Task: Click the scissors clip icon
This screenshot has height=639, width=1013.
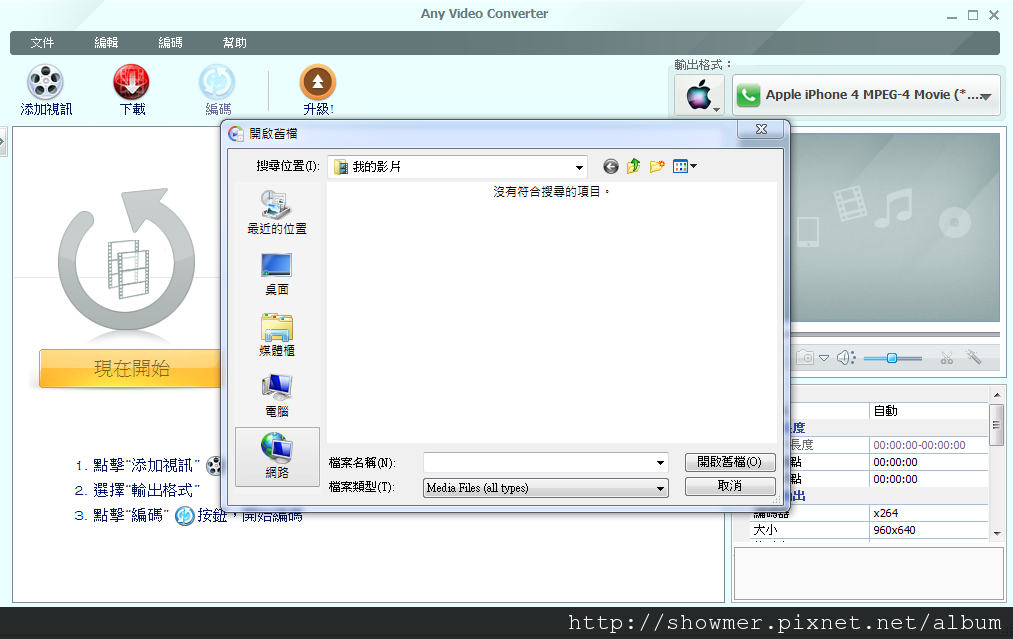Action: 946,357
